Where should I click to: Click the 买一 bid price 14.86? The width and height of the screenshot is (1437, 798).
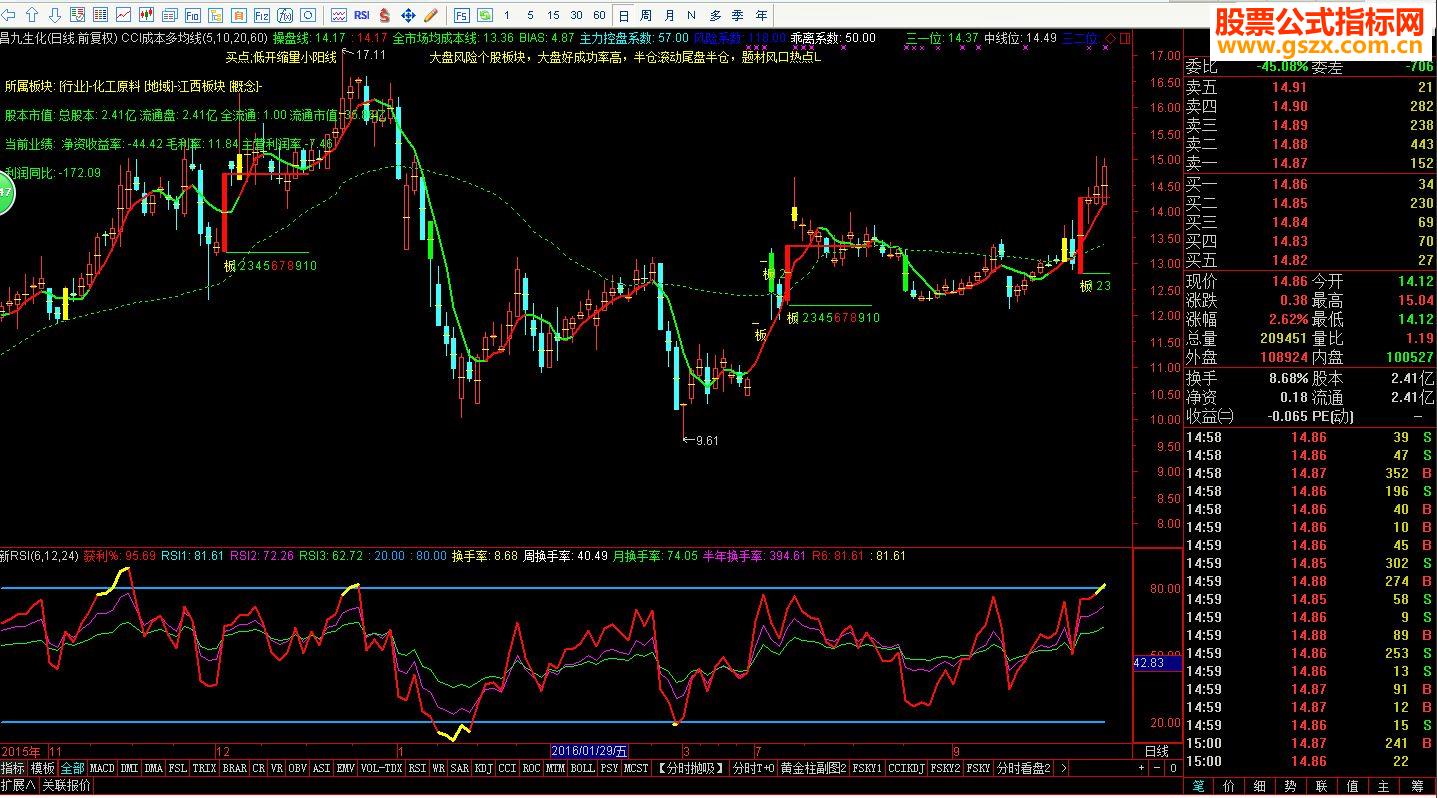[1289, 184]
